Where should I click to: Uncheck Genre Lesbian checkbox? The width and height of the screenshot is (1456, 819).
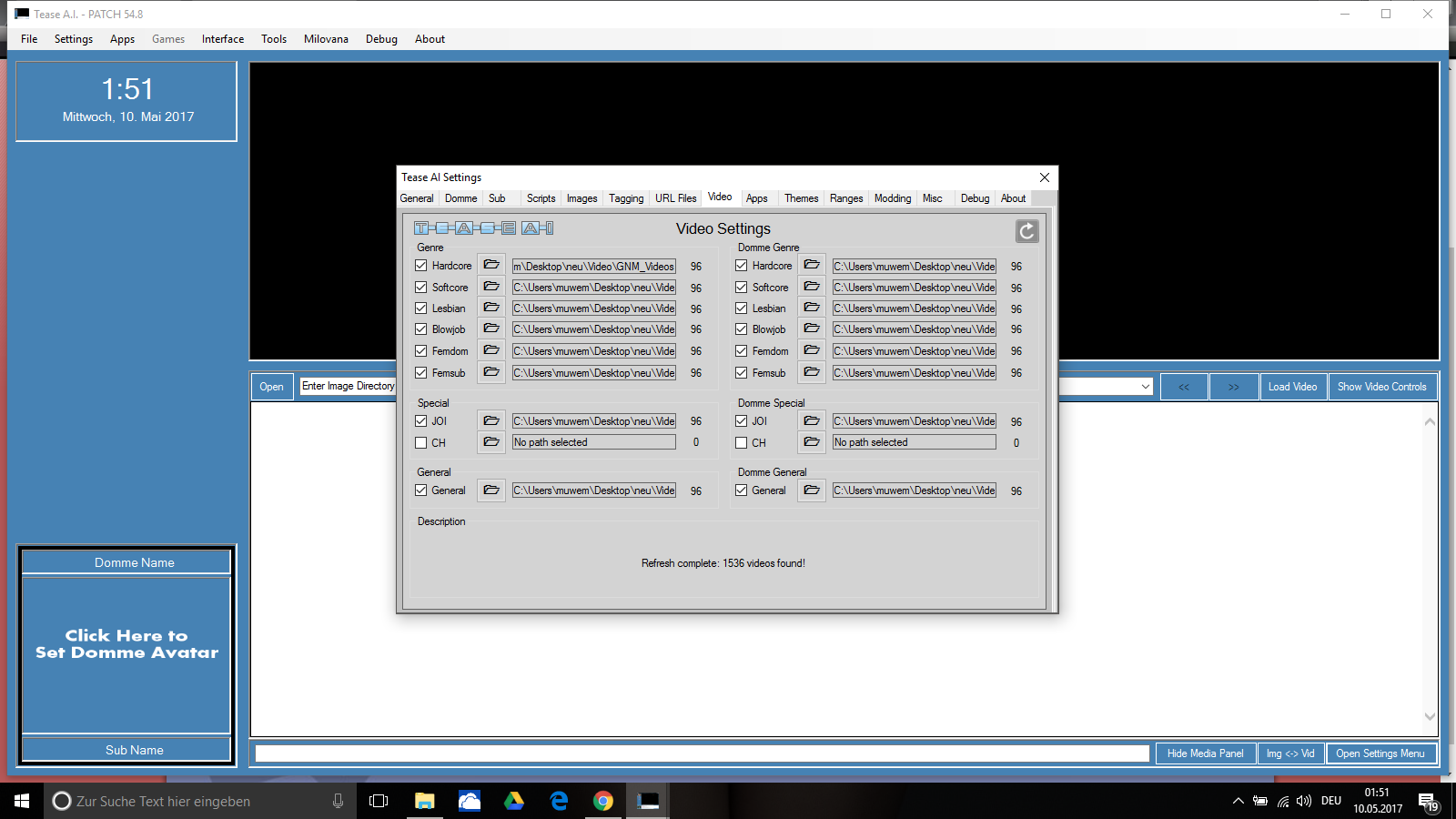pyautogui.click(x=421, y=308)
